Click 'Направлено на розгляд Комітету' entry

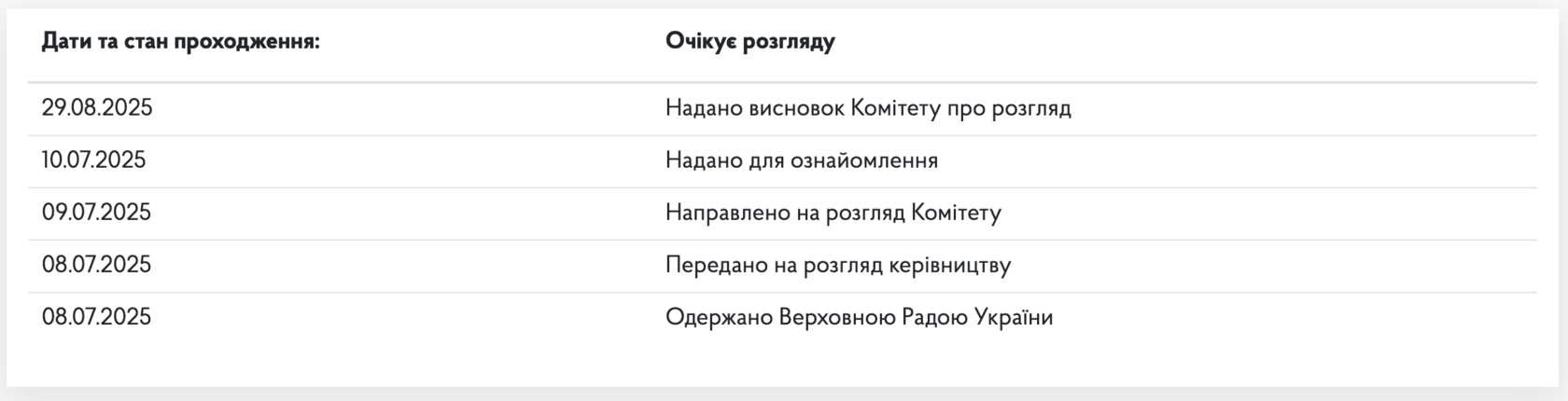[833, 213]
